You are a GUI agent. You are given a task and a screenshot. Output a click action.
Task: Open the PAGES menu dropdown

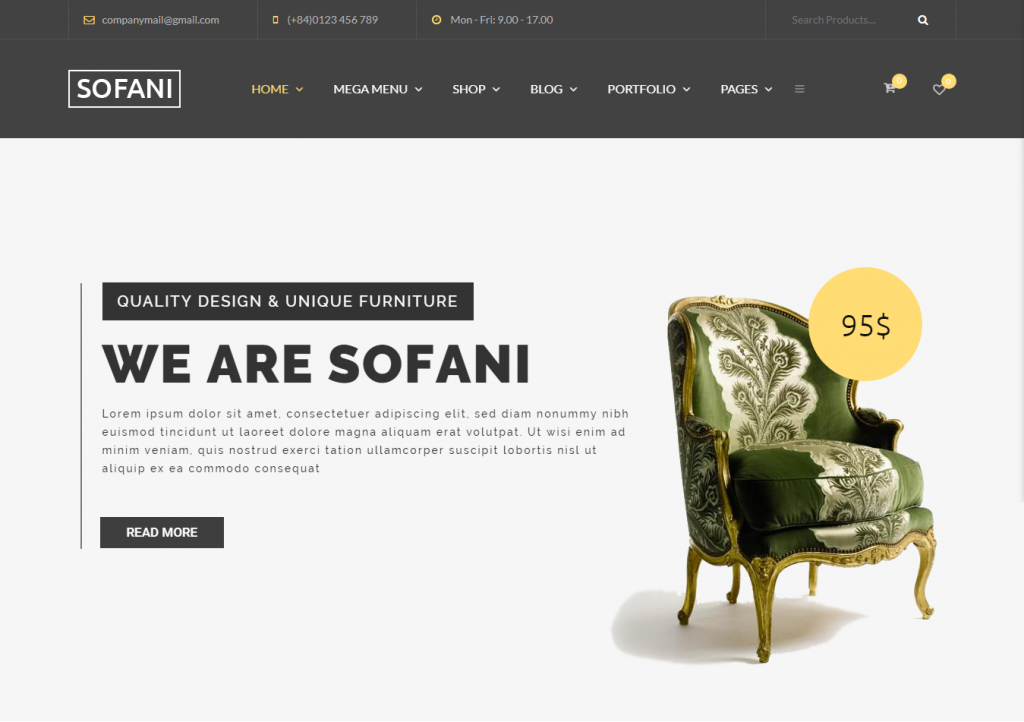click(x=746, y=89)
